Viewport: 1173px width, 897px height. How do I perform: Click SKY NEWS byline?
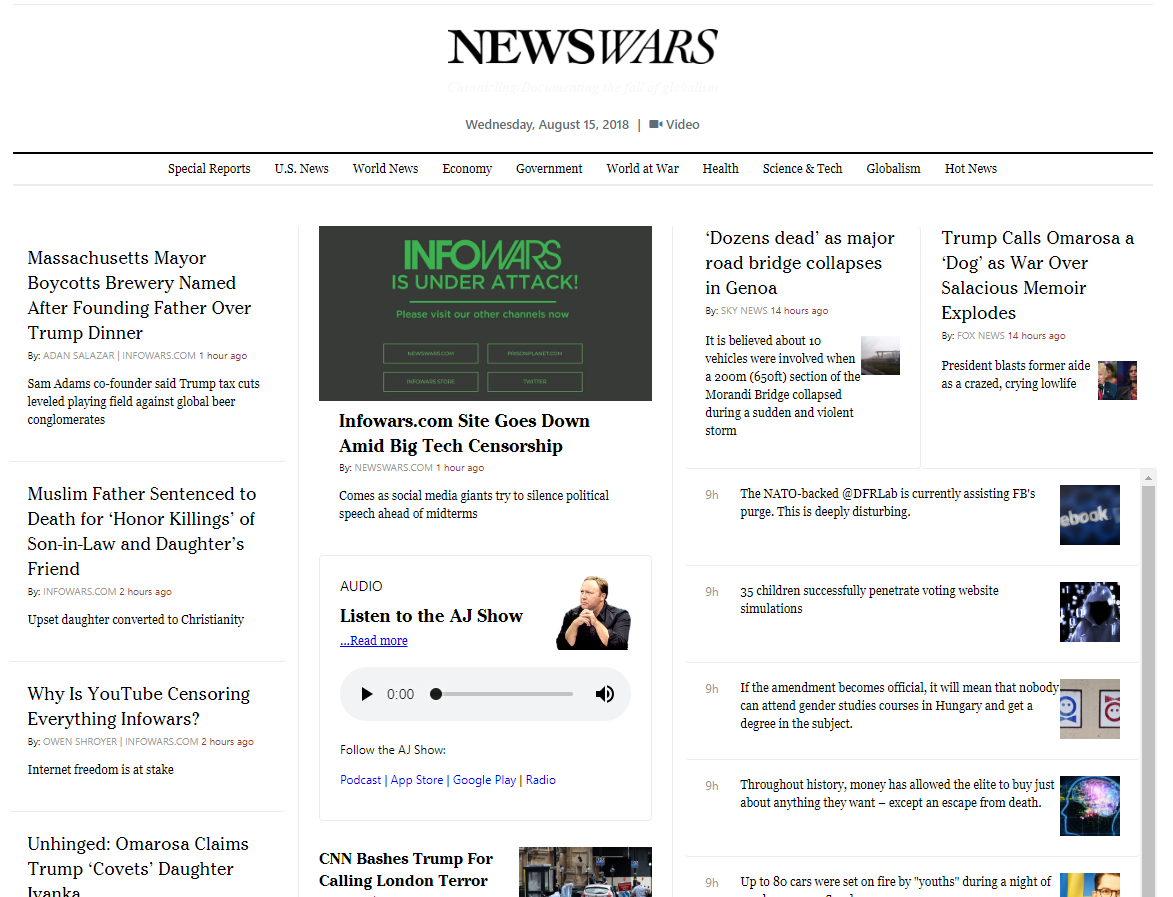[744, 310]
